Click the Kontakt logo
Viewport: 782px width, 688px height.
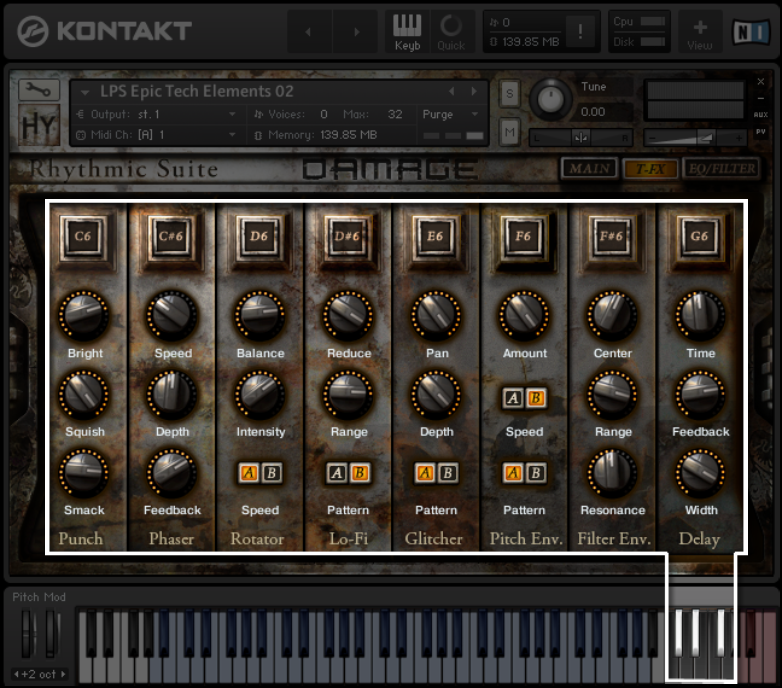(x=104, y=31)
